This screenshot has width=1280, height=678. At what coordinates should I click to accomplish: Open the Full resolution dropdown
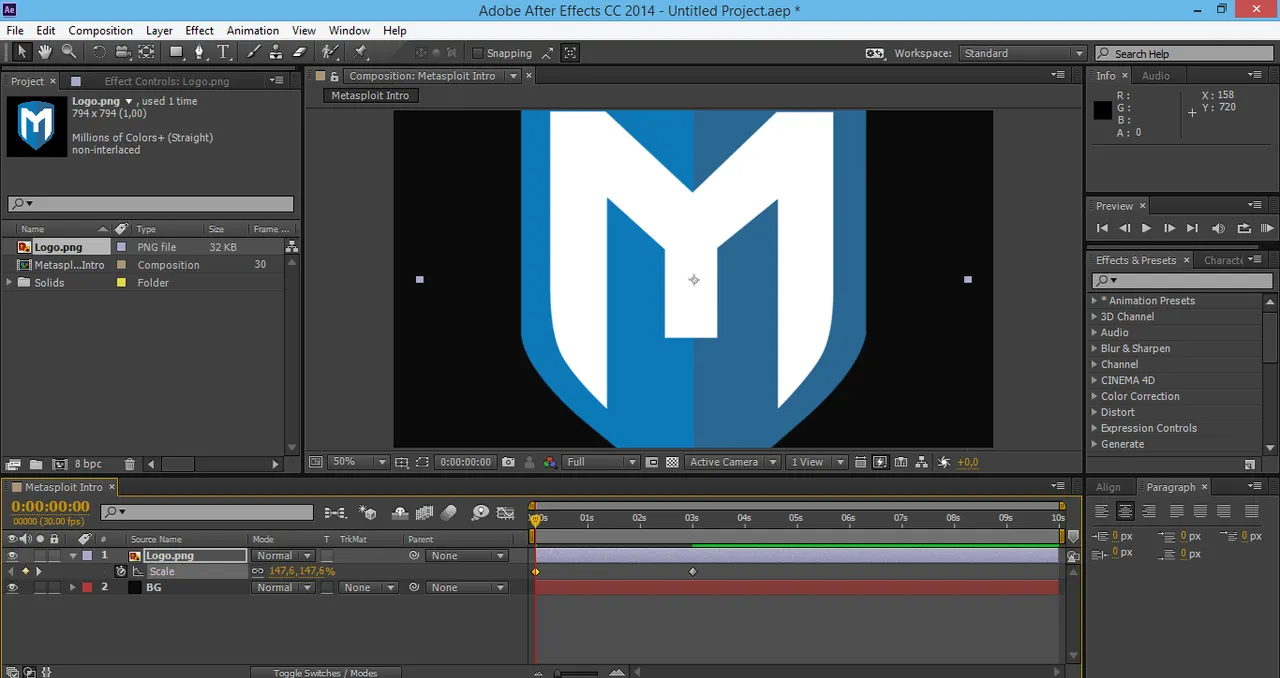tap(601, 462)
